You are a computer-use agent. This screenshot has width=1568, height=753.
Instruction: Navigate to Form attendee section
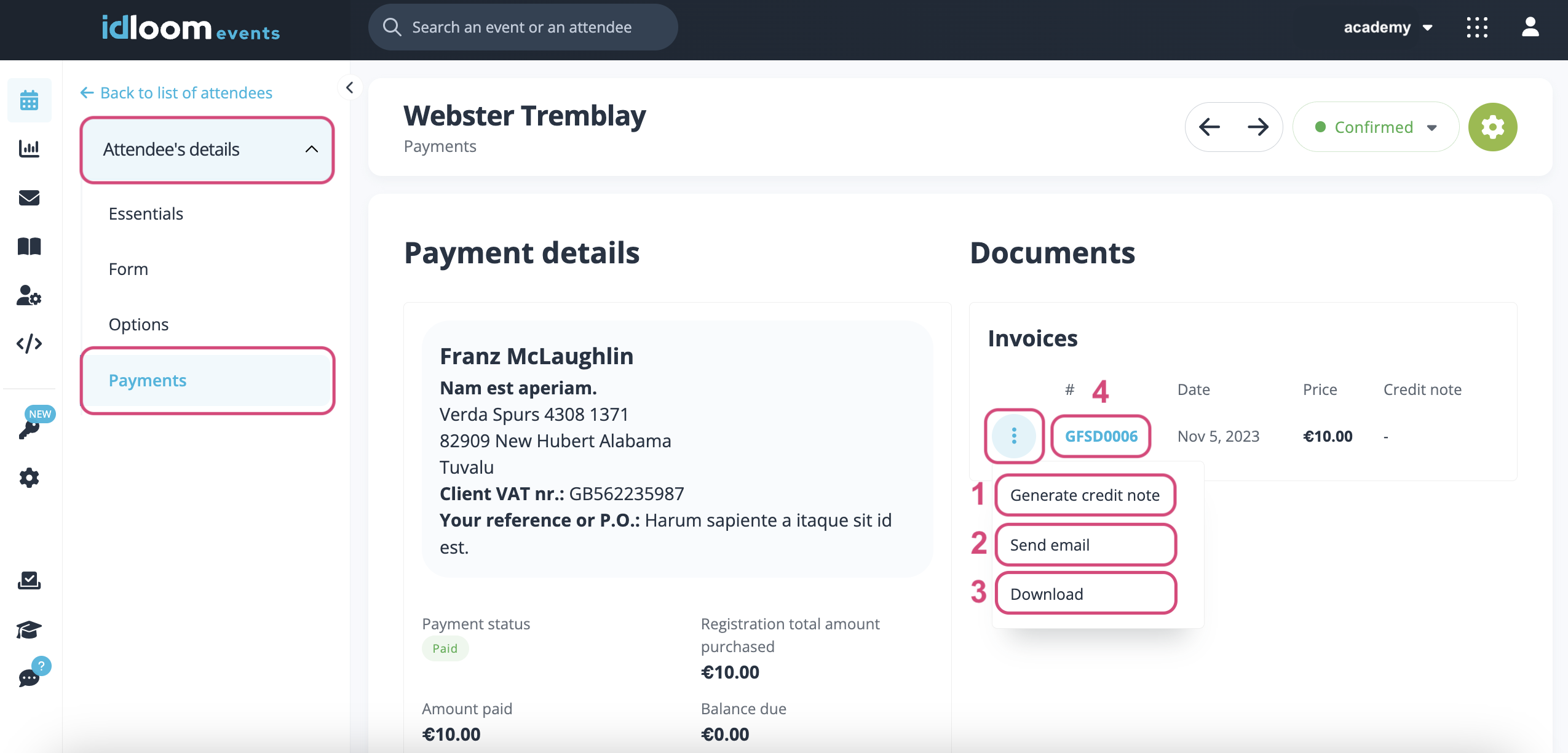pos(127,268)
